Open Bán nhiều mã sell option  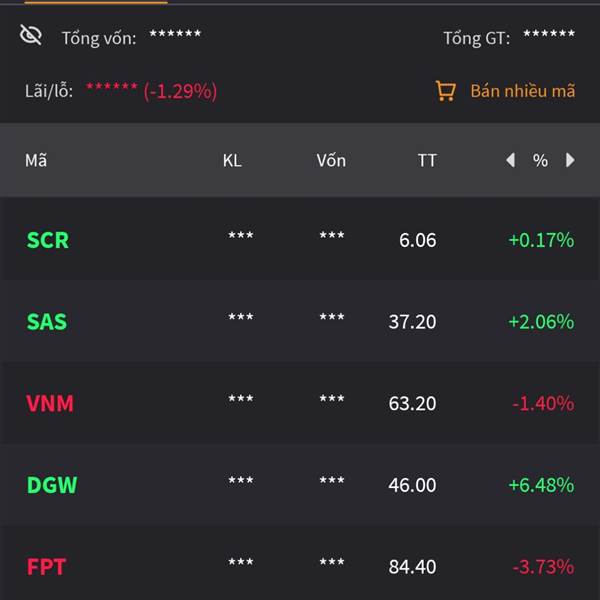[522, 91]
